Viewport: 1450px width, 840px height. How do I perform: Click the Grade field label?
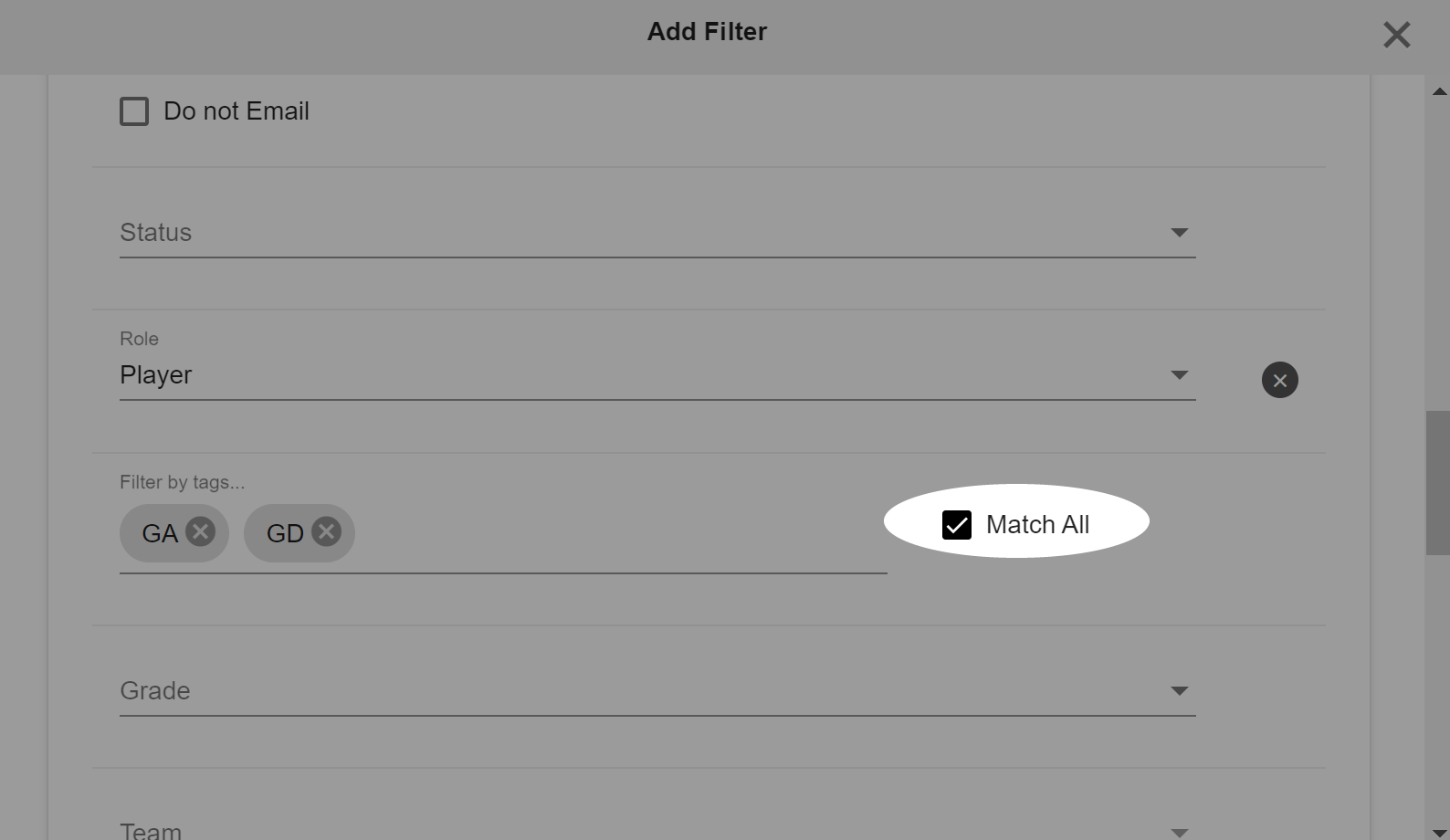[155, 691]
